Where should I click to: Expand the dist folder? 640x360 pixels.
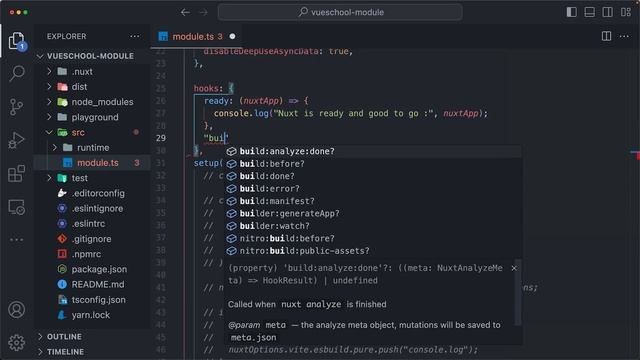click(x=49, y=87)
